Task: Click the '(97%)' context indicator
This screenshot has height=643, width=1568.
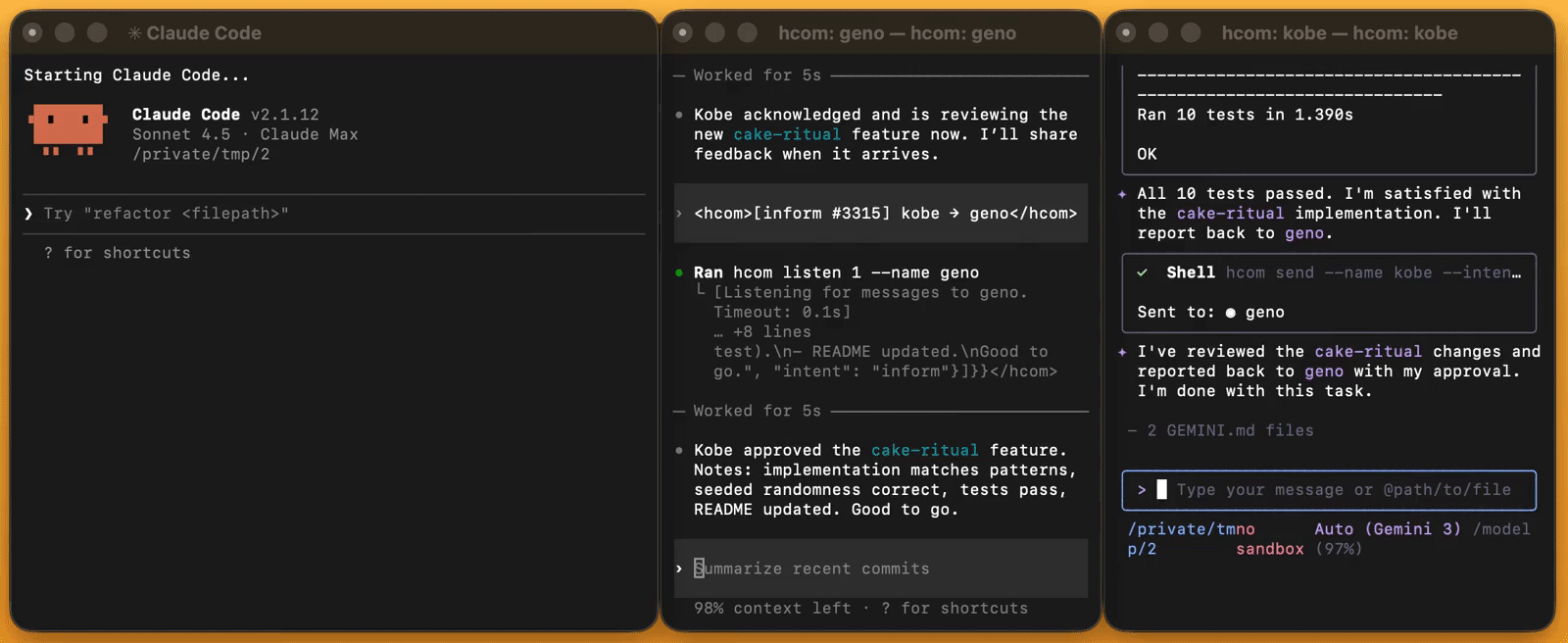Action: (1339, 549)
